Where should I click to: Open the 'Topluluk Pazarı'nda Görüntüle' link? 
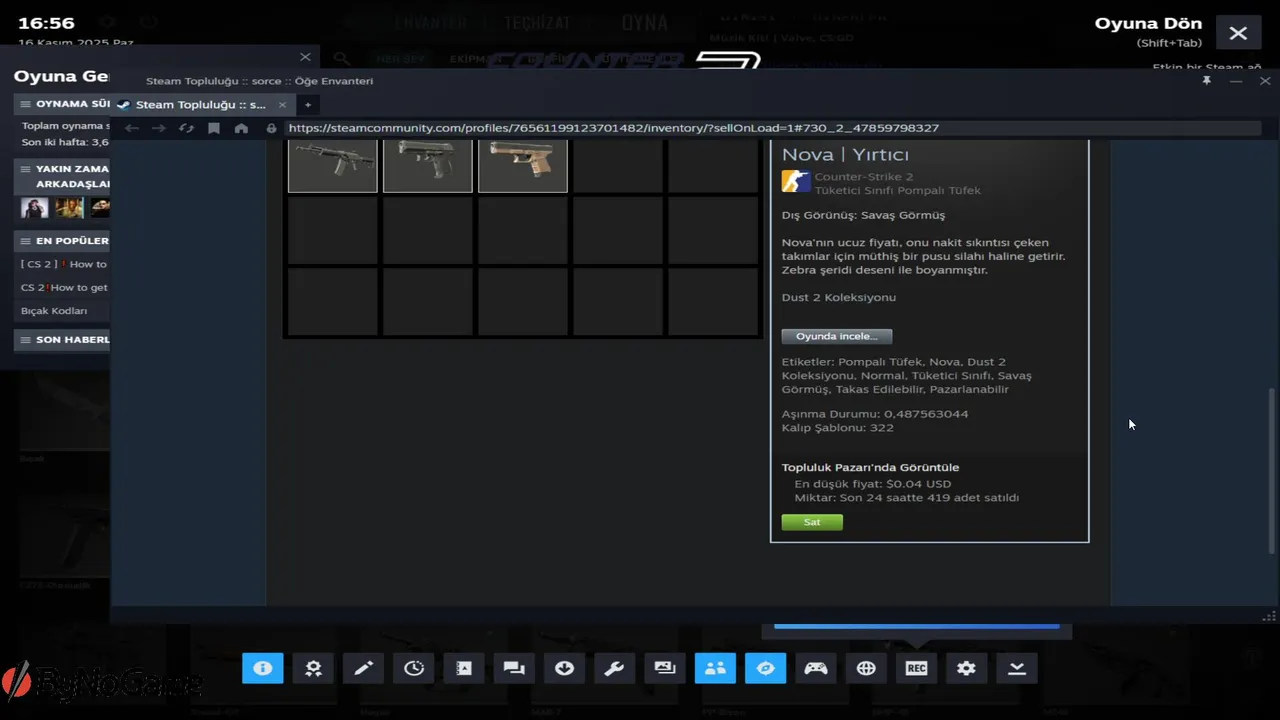click(870, 467)
